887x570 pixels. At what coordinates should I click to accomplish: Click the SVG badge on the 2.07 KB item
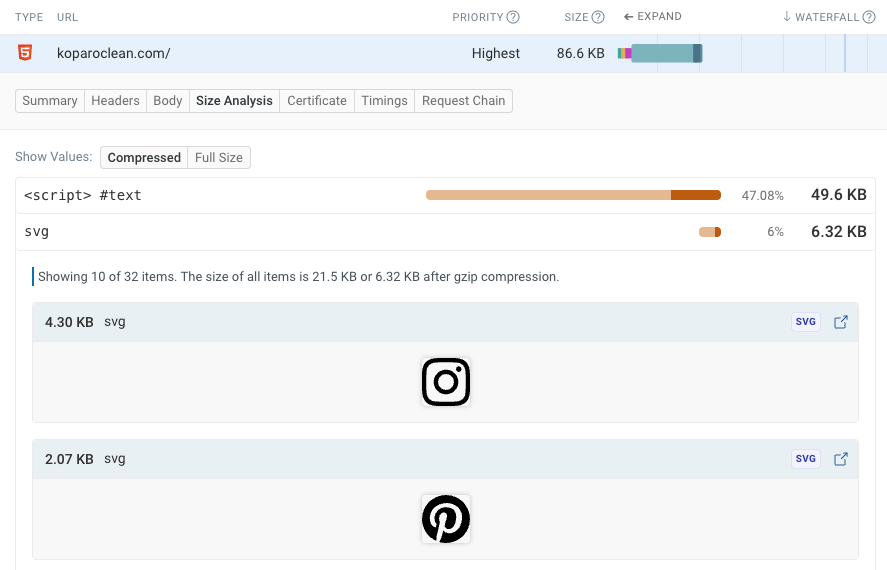tap(806, 459)
